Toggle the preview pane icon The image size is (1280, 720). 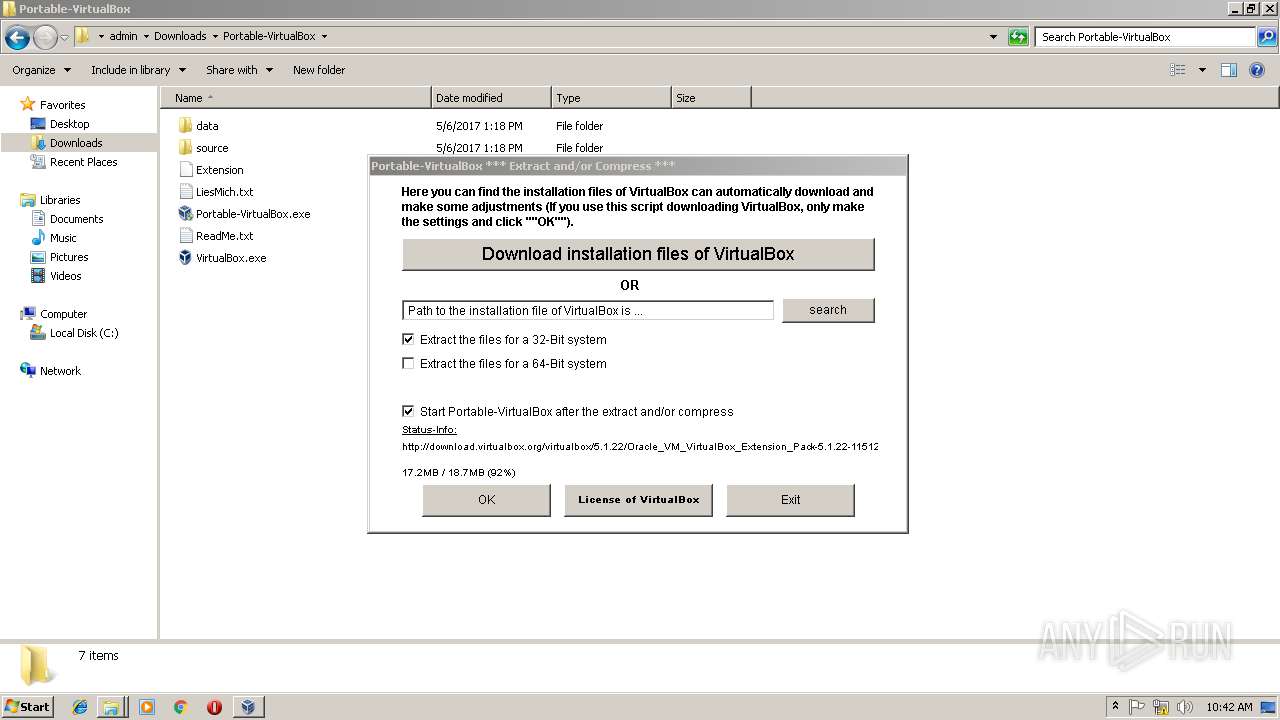click(x=1229, y=70)
